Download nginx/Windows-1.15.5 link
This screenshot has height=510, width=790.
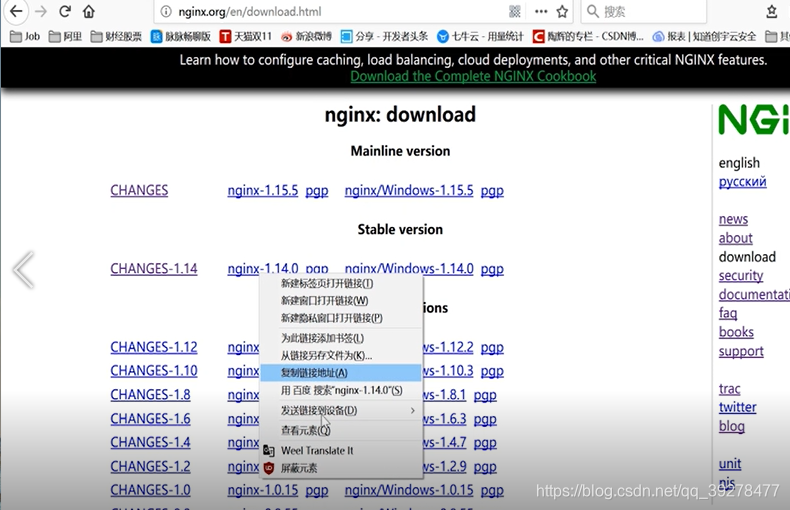(x=409, y=190)
